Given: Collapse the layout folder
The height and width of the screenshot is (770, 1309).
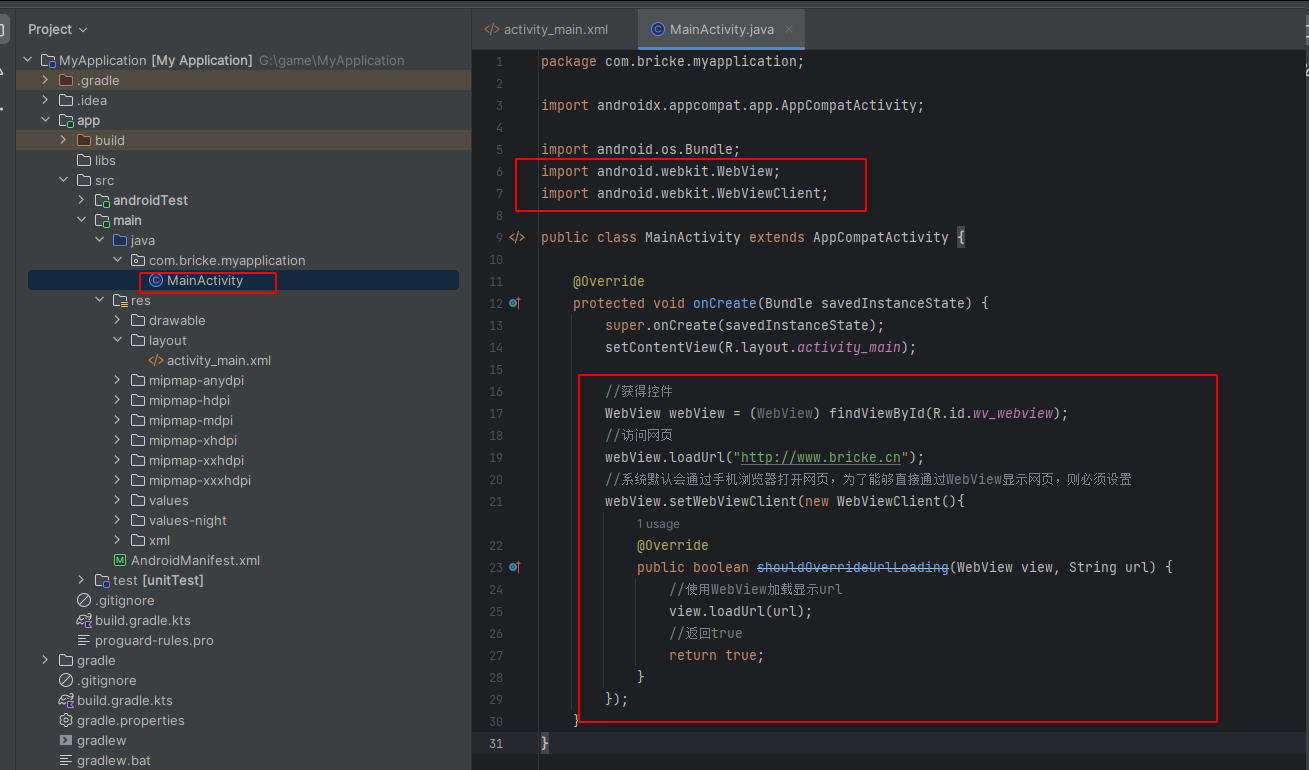Looking at the screenshot, I should pos(118,340).
